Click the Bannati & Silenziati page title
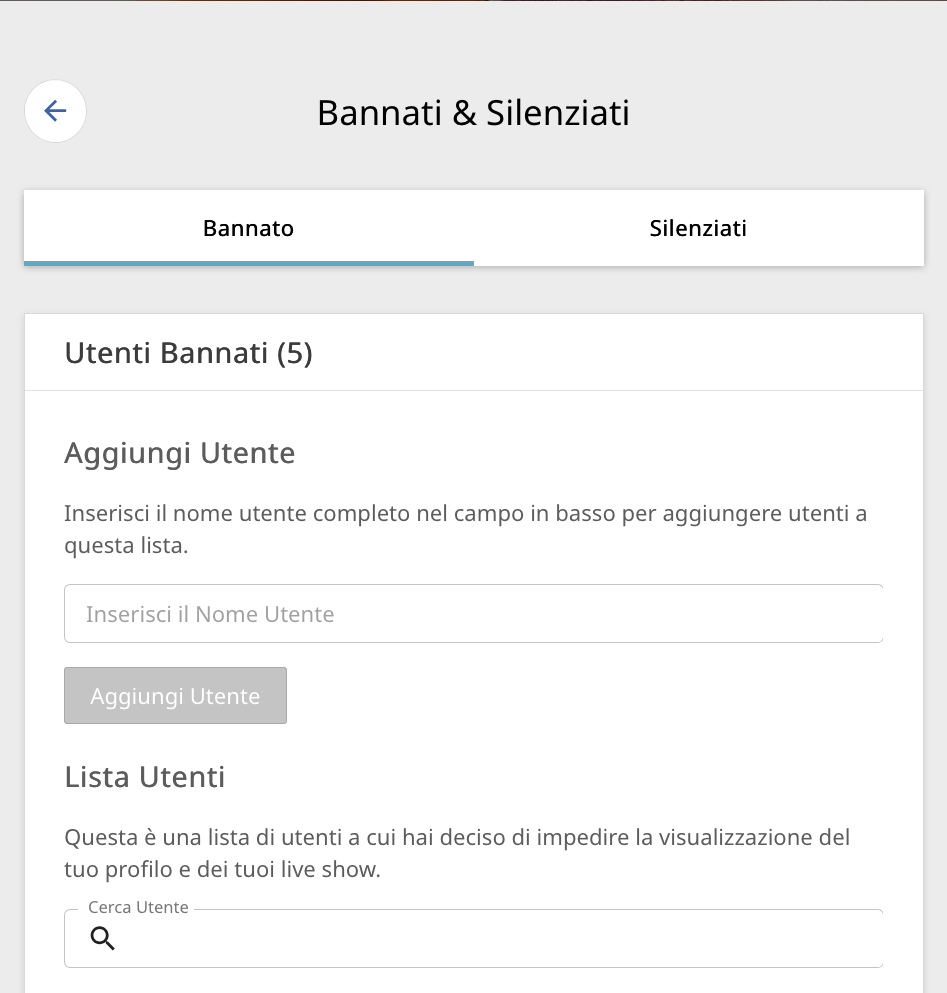947x993 pixels. pos(473,113)
